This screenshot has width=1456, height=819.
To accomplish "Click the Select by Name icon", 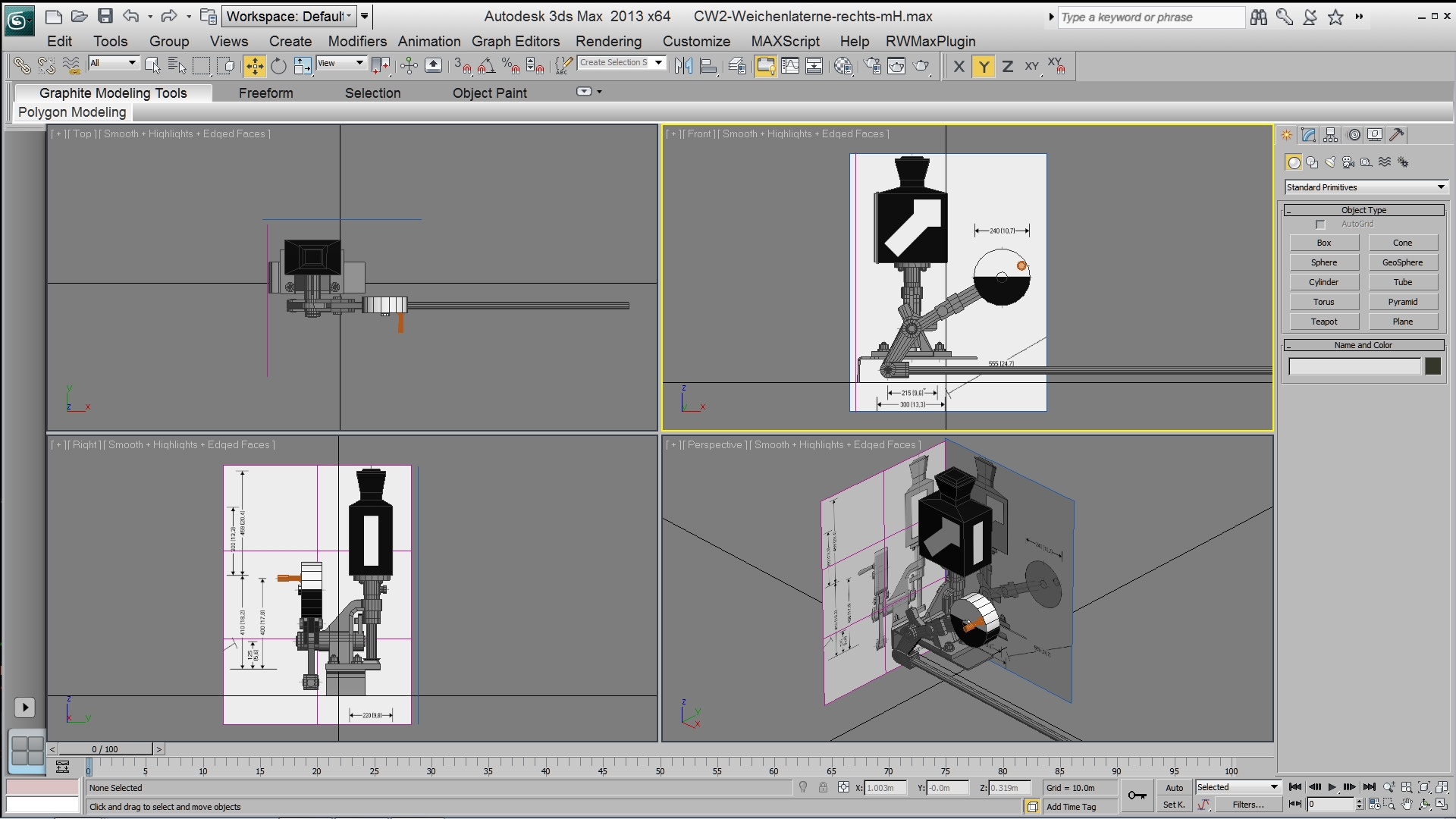I will pyautogui.click(x=177, y=67).
